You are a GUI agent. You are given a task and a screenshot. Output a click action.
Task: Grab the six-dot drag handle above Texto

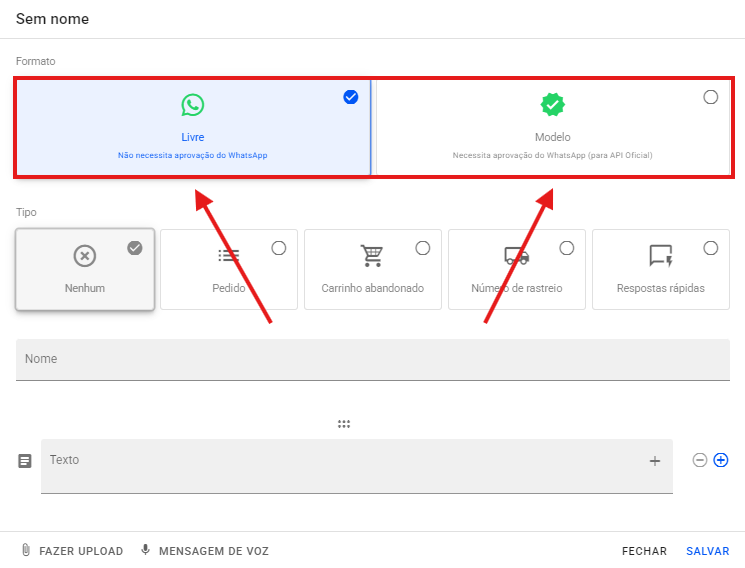pos(344,424)
